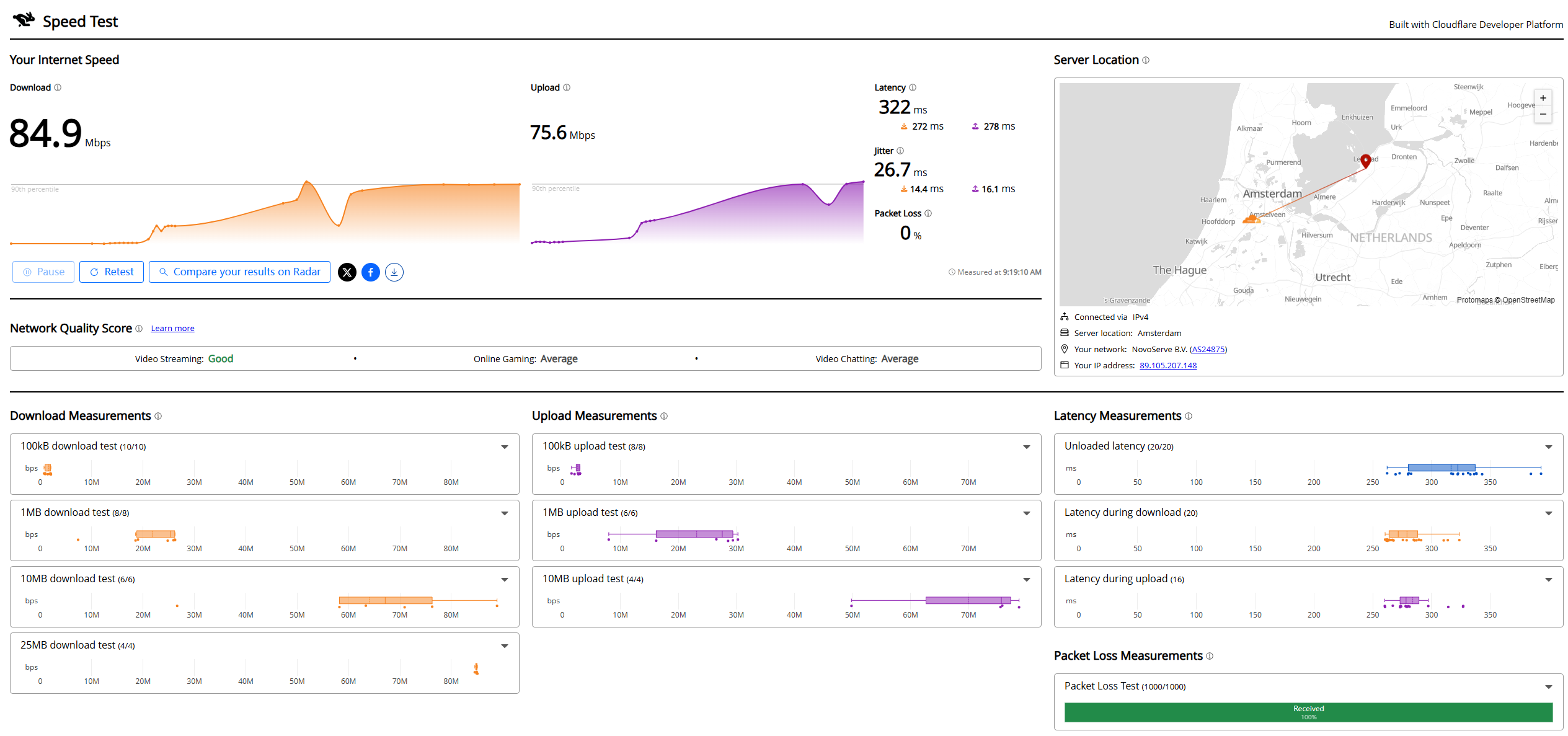
Task: Click the info icon beside Download
Action: click(58, 87)
